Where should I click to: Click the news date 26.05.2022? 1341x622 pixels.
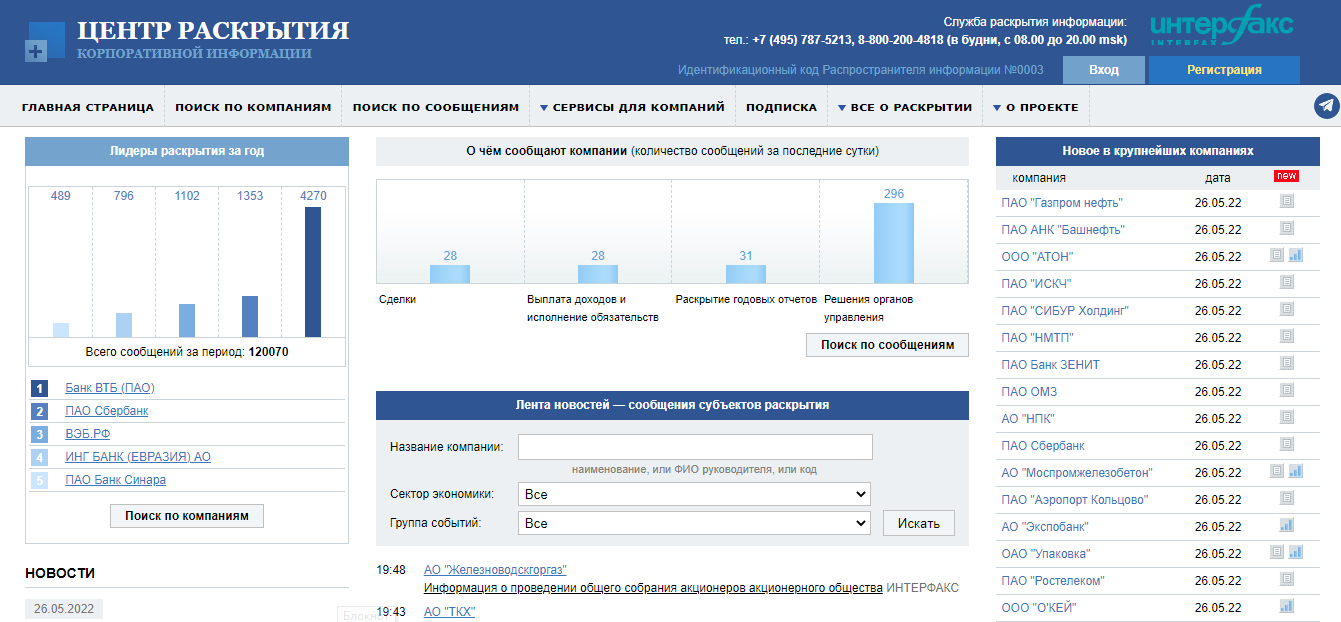[64, 608]
